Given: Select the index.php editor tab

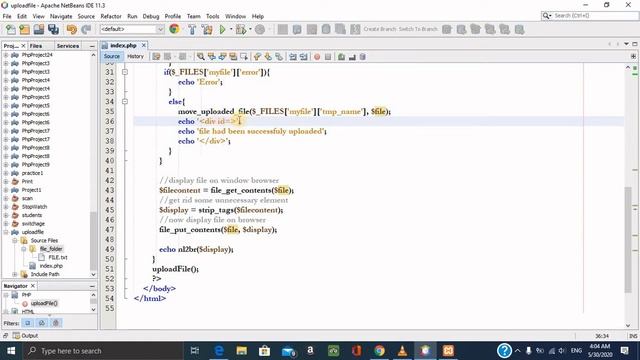Looking at the screenshot, I should [x=123, y=45].
